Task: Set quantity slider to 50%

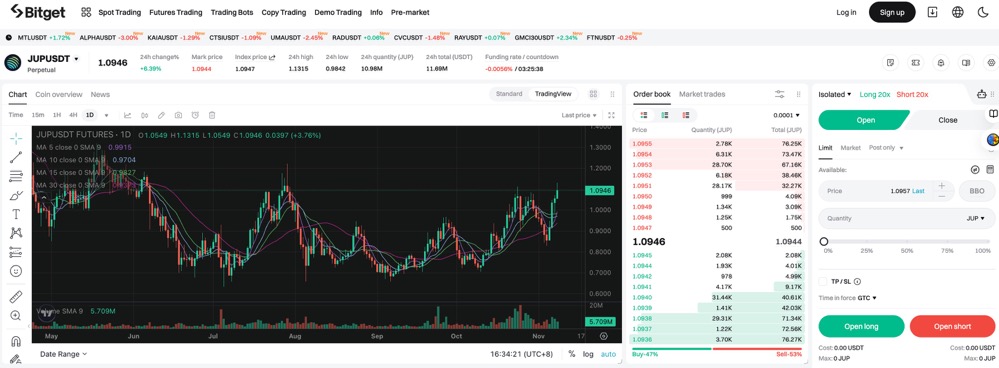Action: point(907,242)
